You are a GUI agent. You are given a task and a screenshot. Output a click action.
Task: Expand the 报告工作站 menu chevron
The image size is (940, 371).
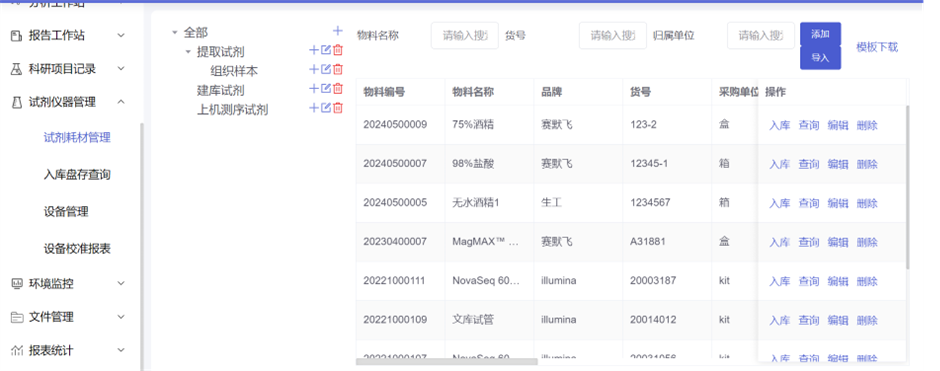(121, 36)
